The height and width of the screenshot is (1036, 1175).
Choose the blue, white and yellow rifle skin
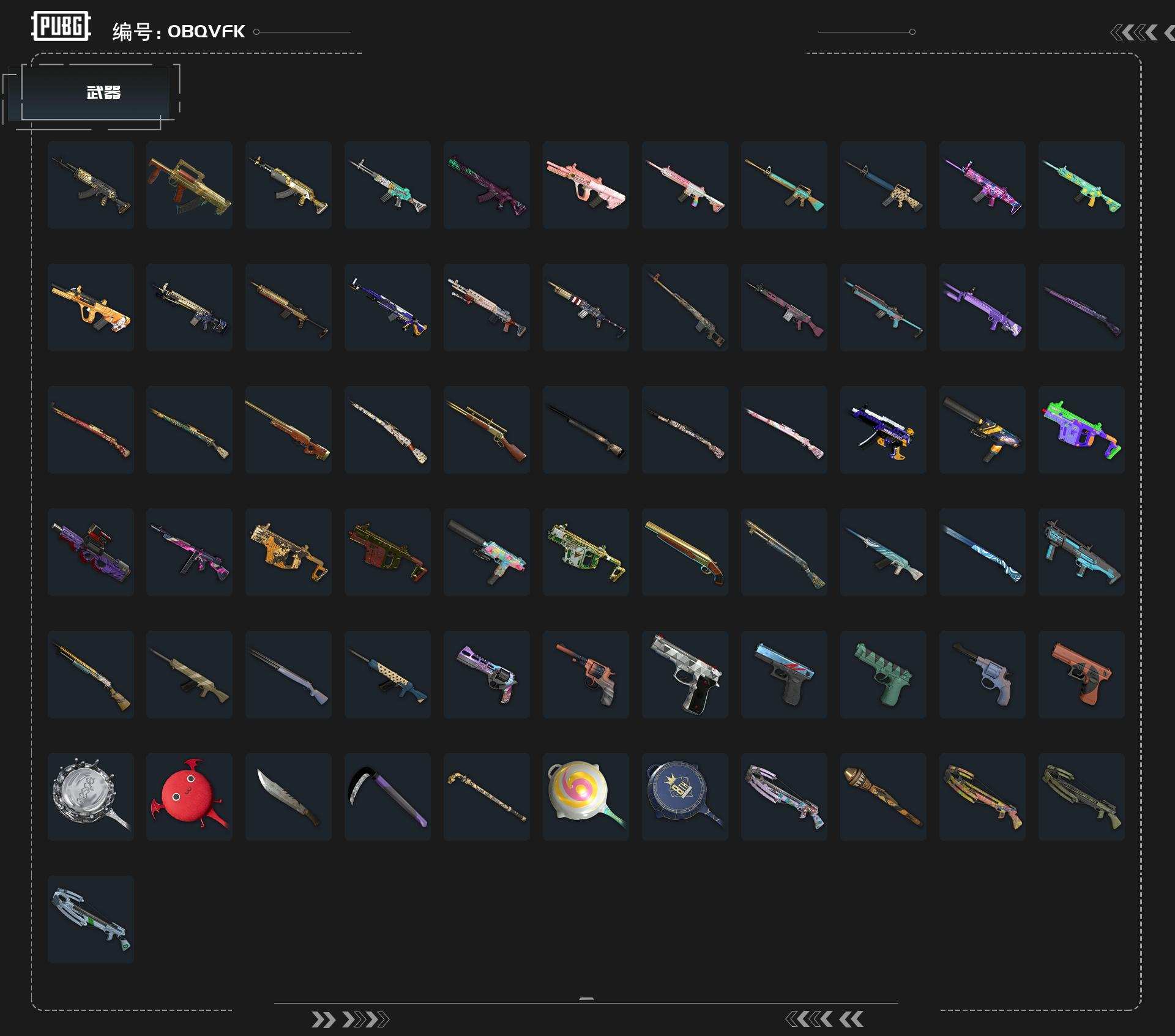[387, 307]
